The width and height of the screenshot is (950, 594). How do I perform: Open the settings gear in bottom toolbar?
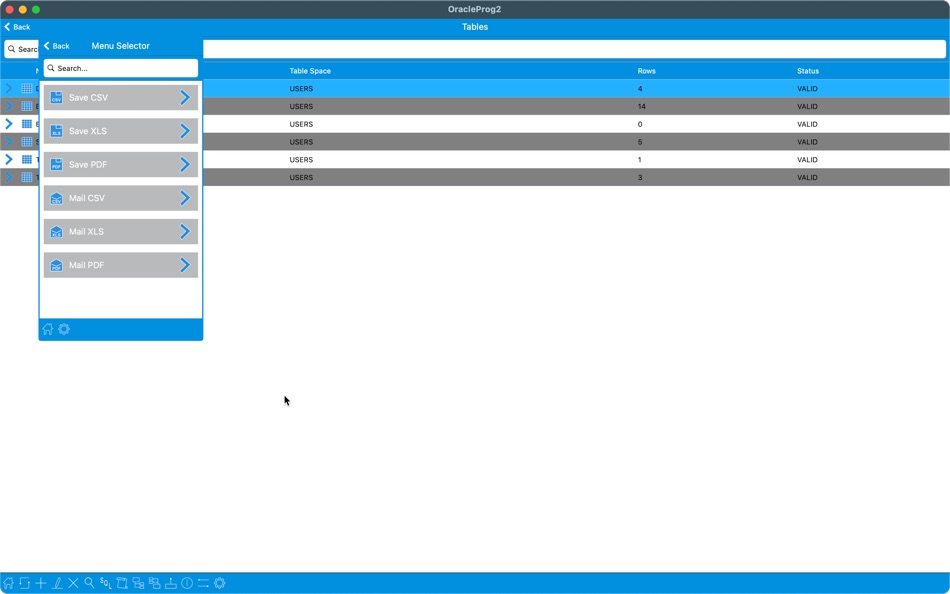(219, 583)
